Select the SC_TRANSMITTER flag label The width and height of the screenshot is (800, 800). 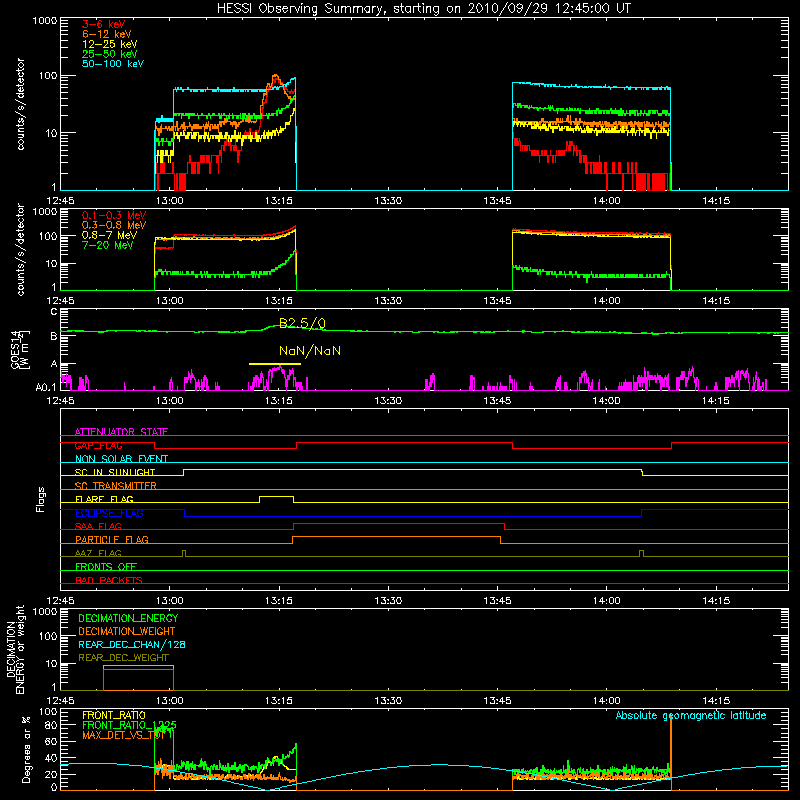(116, 486)
